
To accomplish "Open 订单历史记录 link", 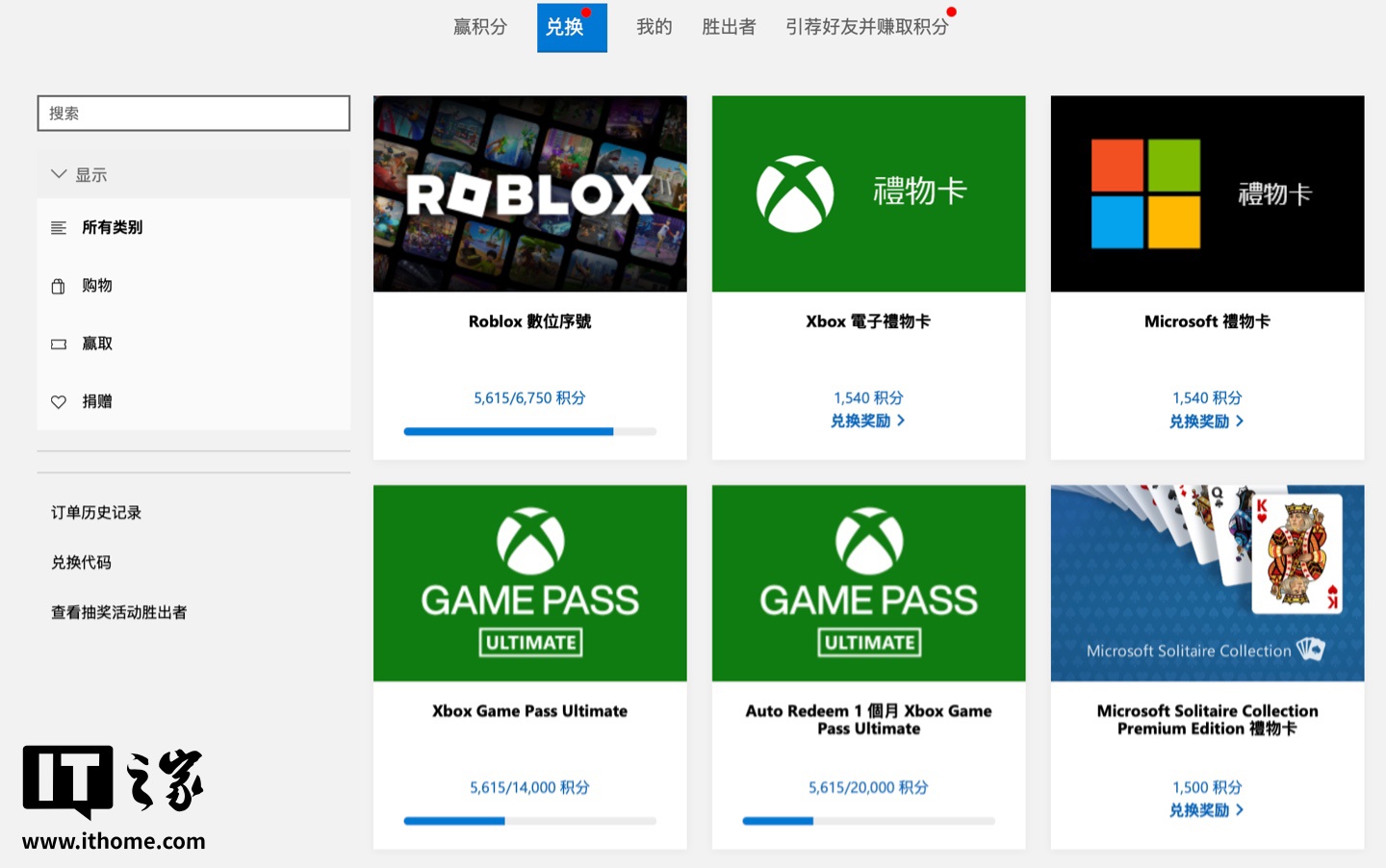I will point(96,513).
